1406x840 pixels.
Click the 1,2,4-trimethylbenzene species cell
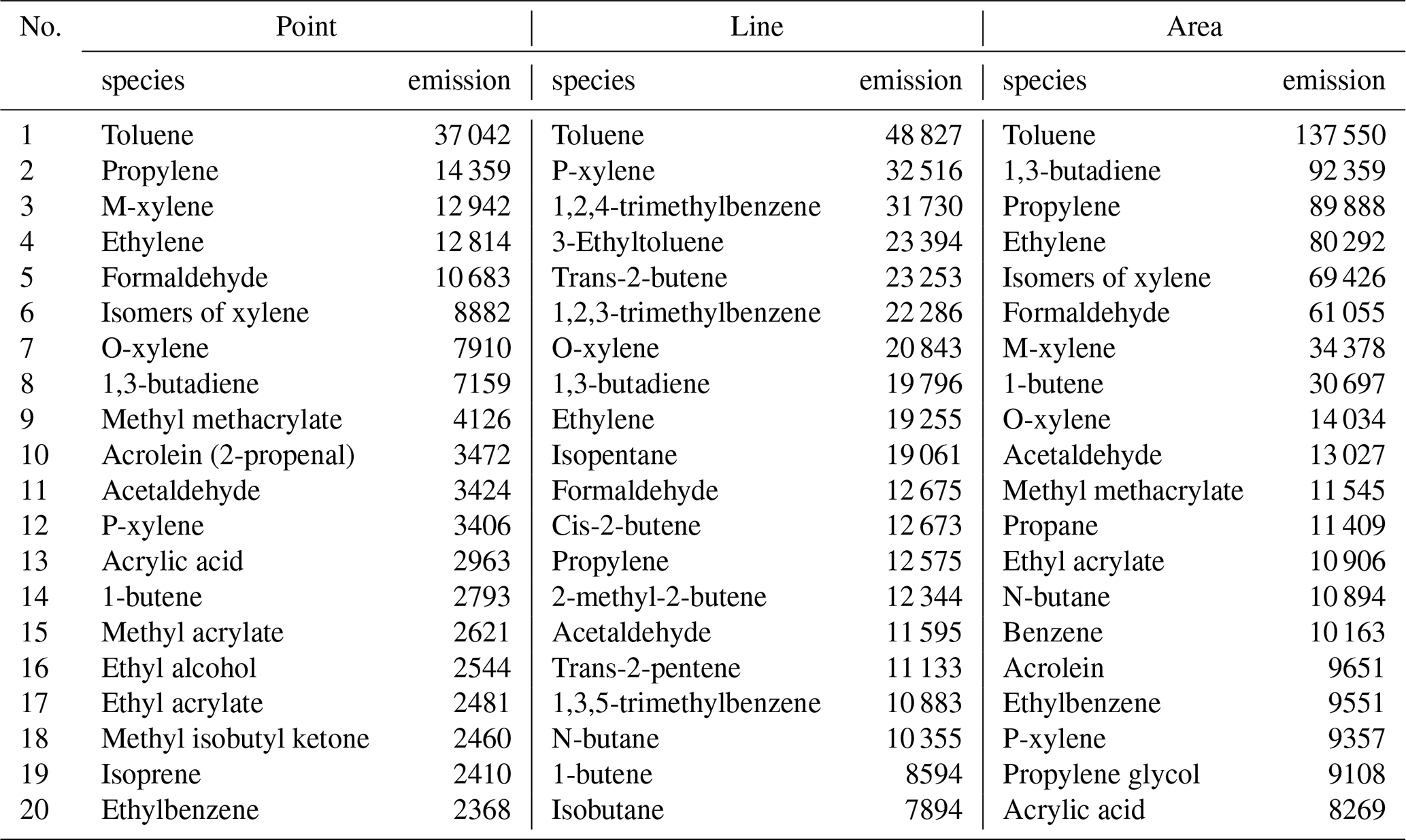(x=686, y=206)
